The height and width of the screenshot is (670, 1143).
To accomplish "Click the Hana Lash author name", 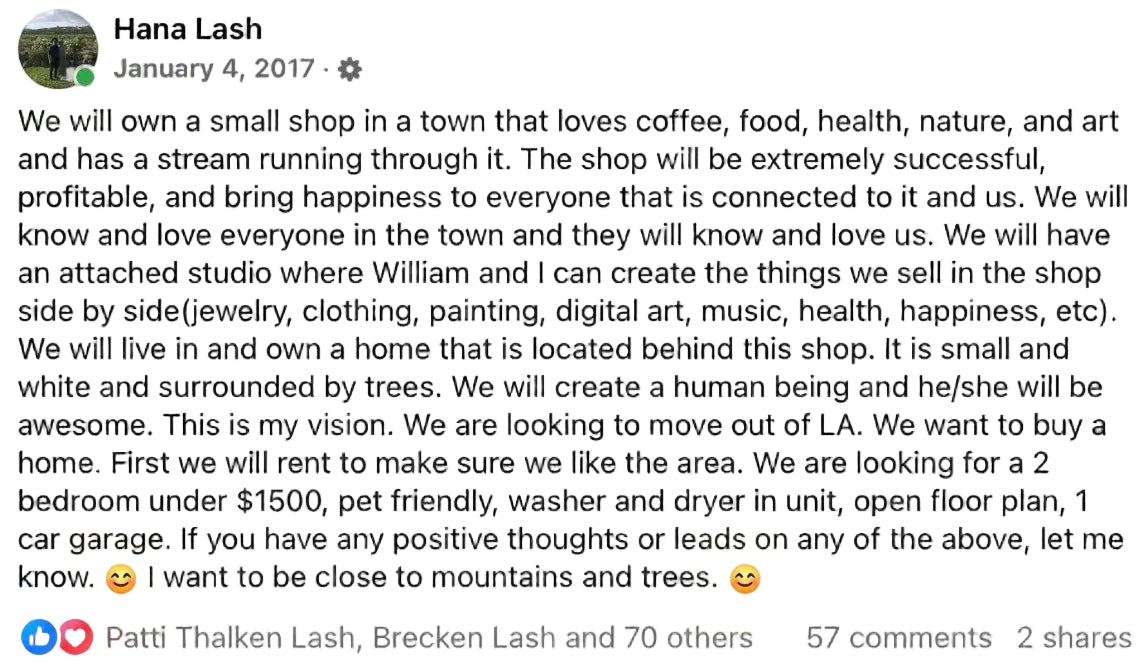I will point(188,29).
